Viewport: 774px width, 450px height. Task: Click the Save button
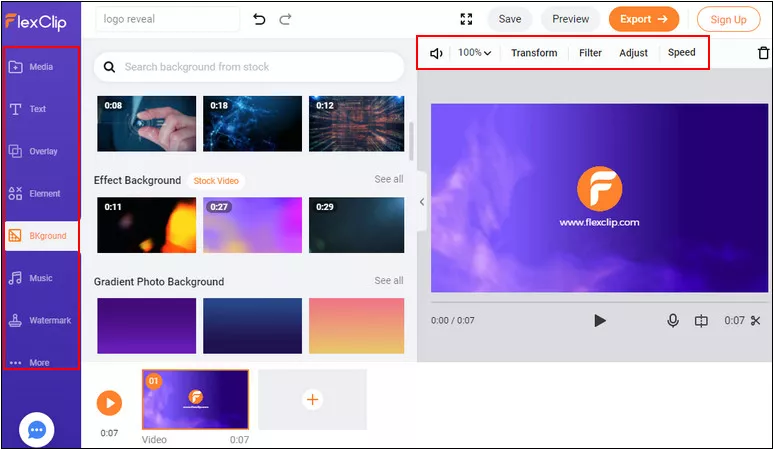pos(510,19)
